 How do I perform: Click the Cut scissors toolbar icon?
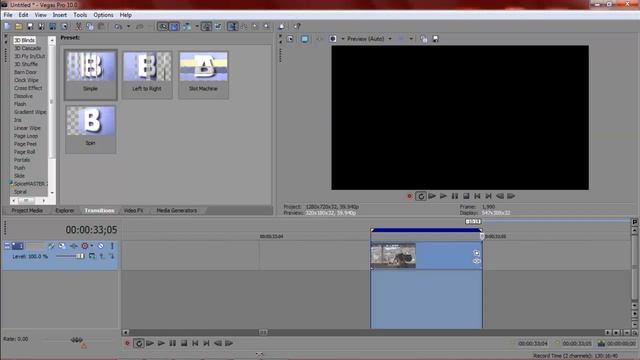tap(78, 27)
